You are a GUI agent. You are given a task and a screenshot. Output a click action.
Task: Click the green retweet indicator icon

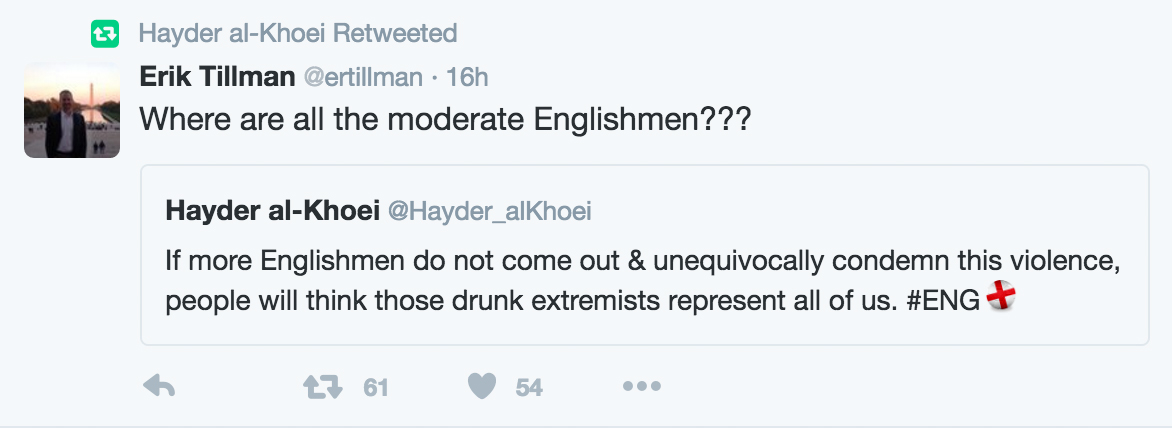coord(104,34)
